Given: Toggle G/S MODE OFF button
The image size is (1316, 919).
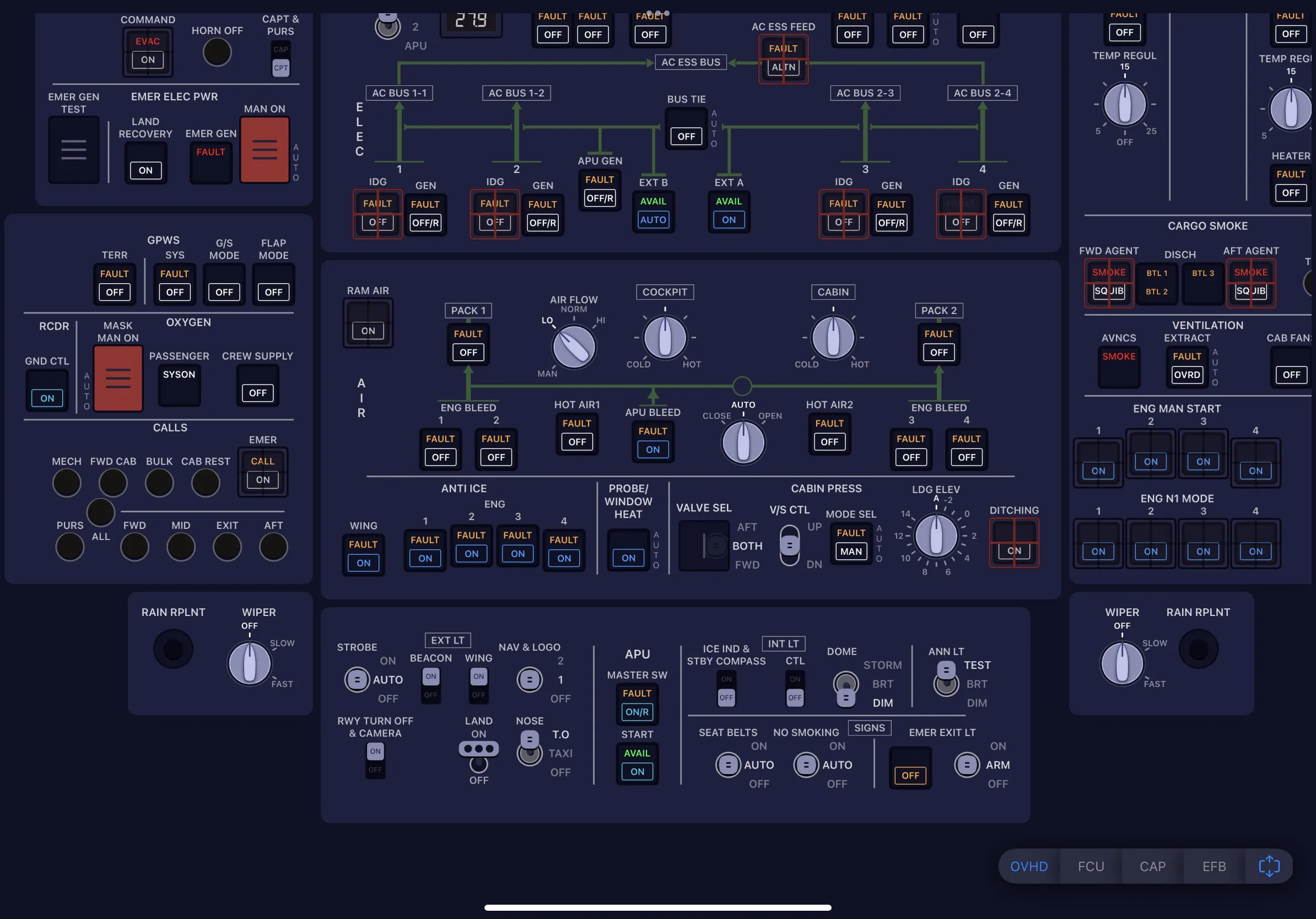Looking at the screenshot, I should pyautogui.click(x=224, y=284).
